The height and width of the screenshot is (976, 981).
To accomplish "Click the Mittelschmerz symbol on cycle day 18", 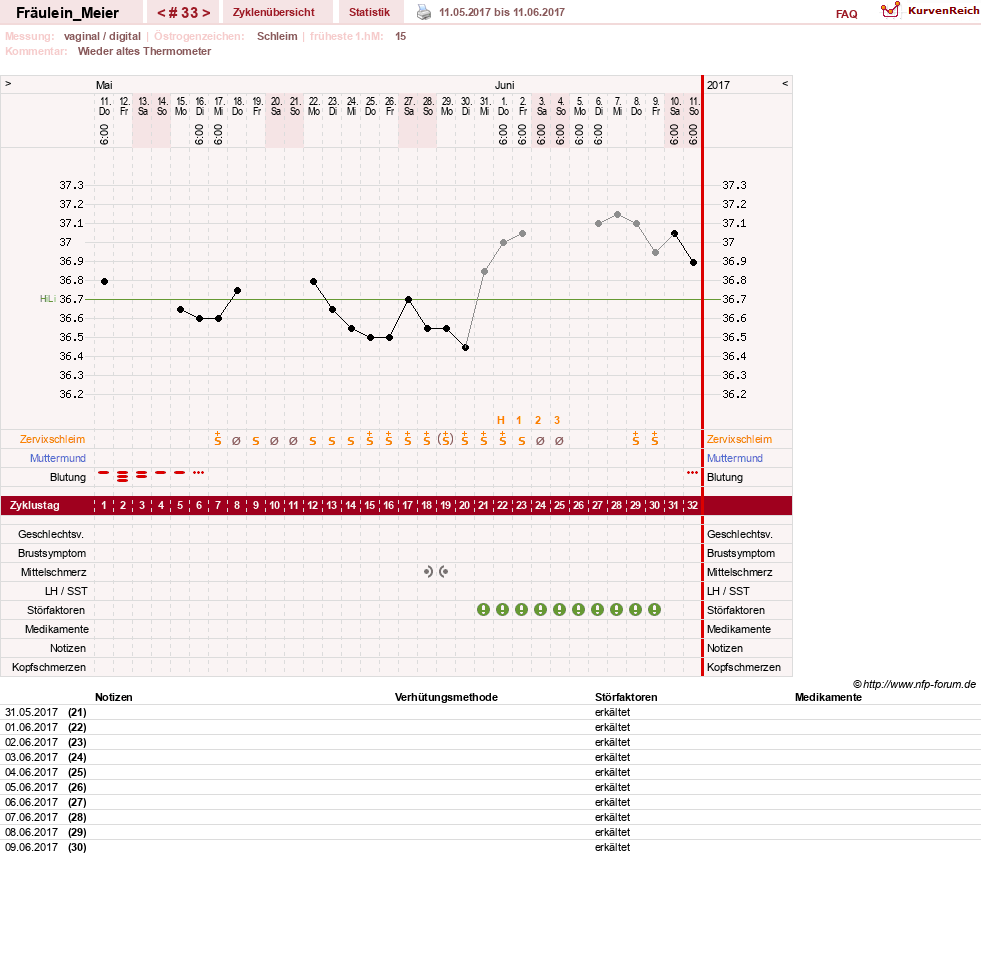I will (x=428, y=571).
